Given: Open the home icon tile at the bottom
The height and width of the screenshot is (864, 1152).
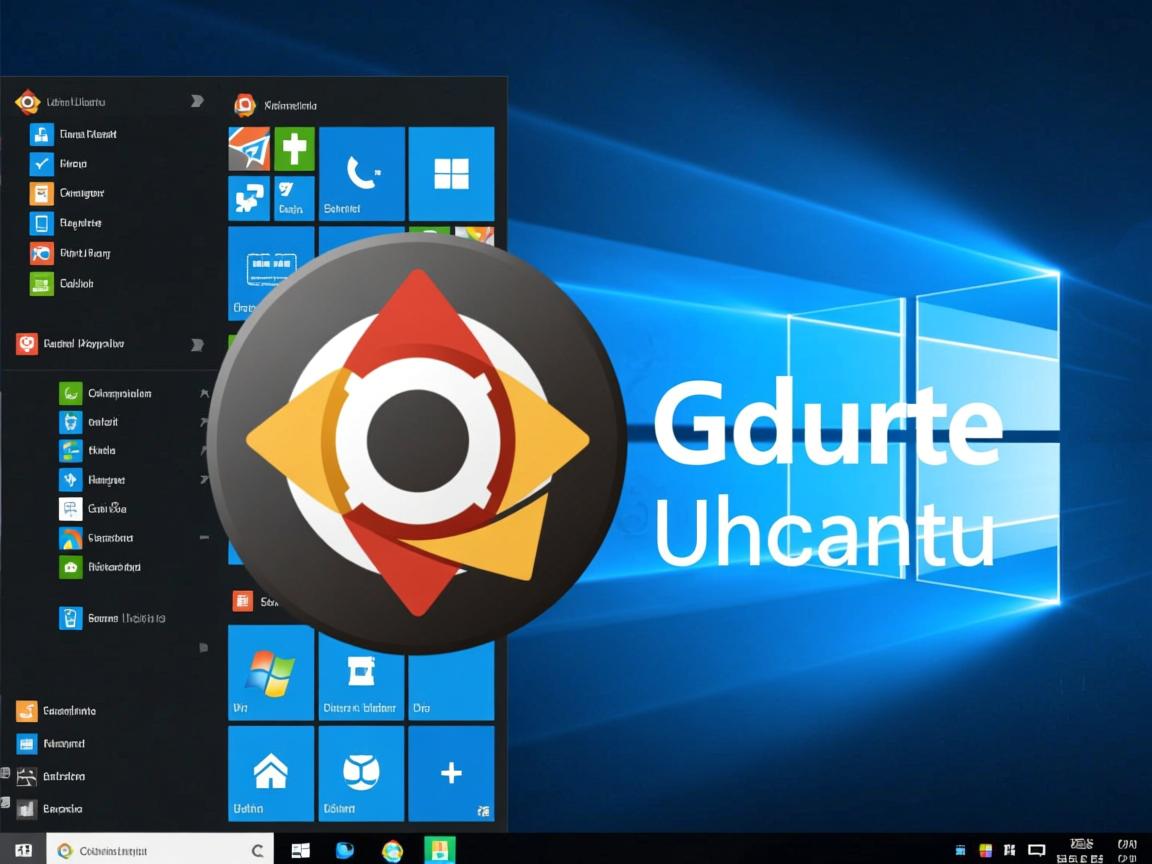Looking at the screenshot, I should coord(270,772).
